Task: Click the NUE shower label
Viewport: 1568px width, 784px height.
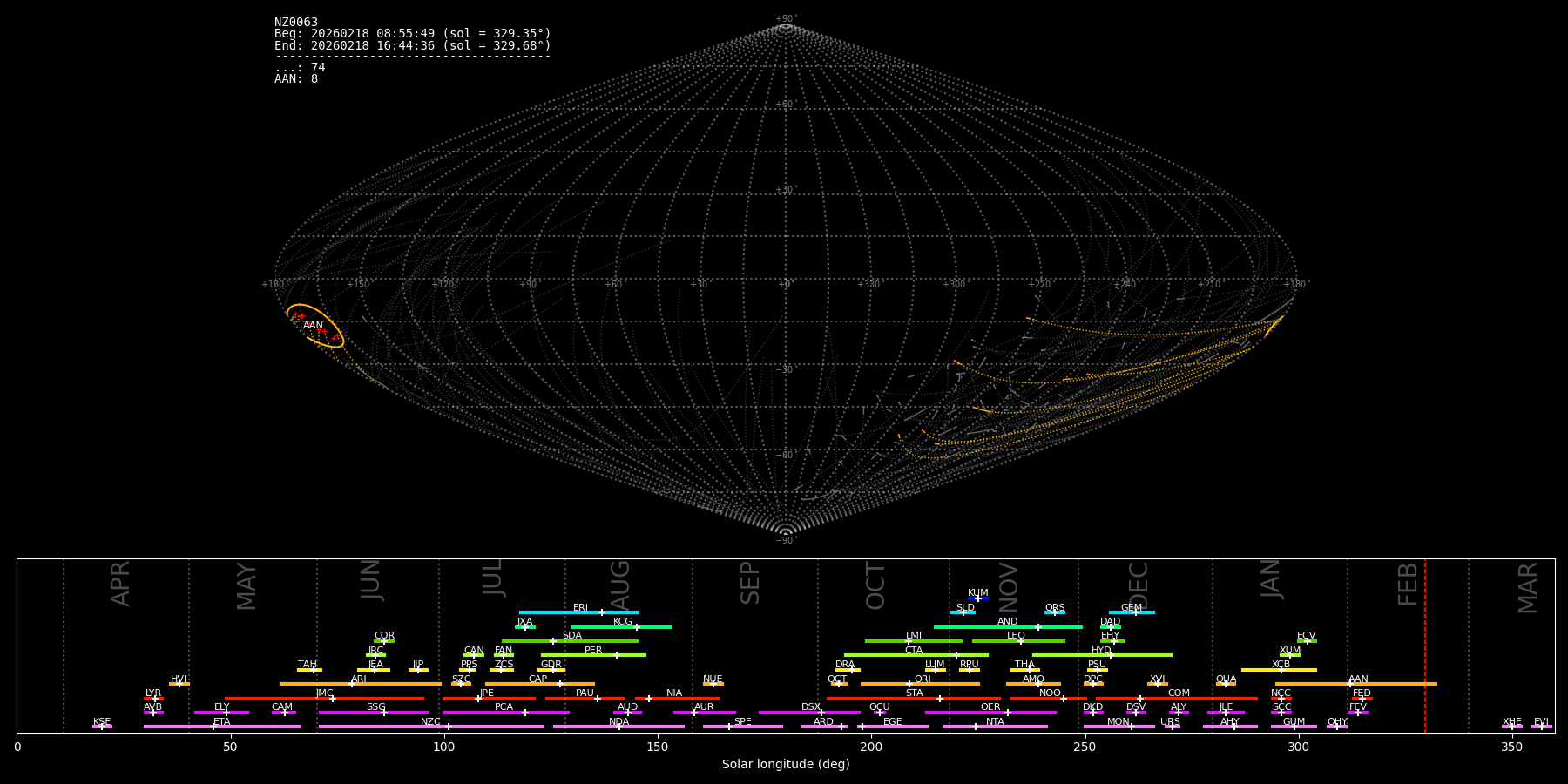Action: [x=713, y=679]
